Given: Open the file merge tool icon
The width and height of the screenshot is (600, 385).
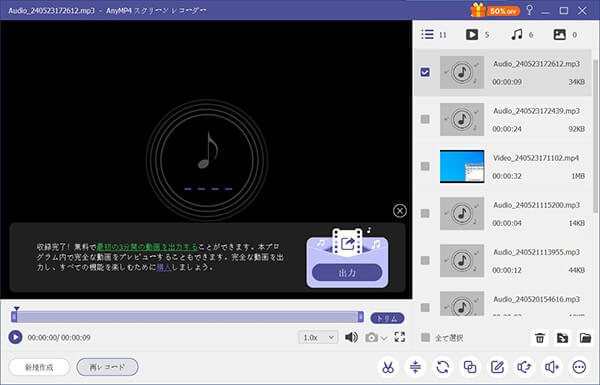Looking at the screenshot, I should (x=470, y=367).
